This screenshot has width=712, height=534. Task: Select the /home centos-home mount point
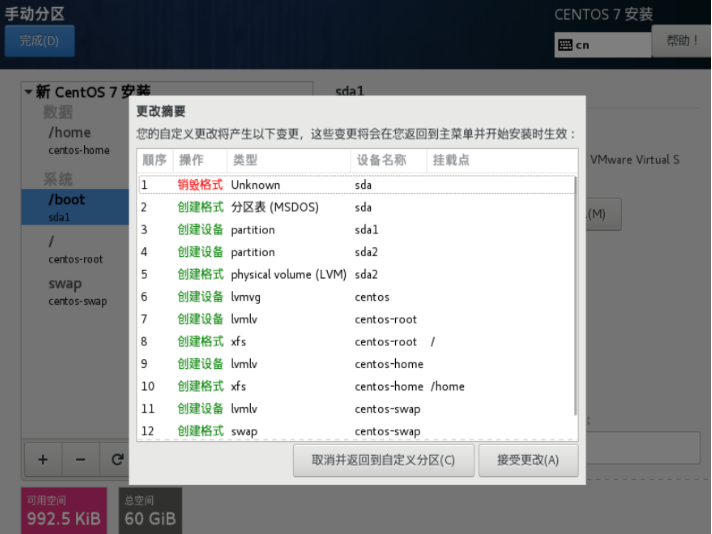[75, 141]
